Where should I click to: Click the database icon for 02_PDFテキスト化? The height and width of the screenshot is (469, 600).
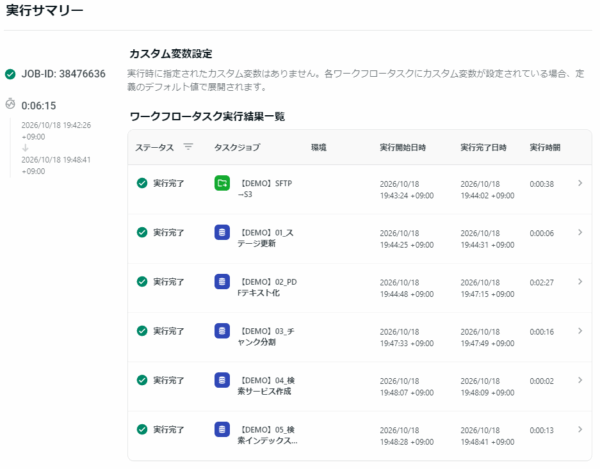tap(222, 282)
